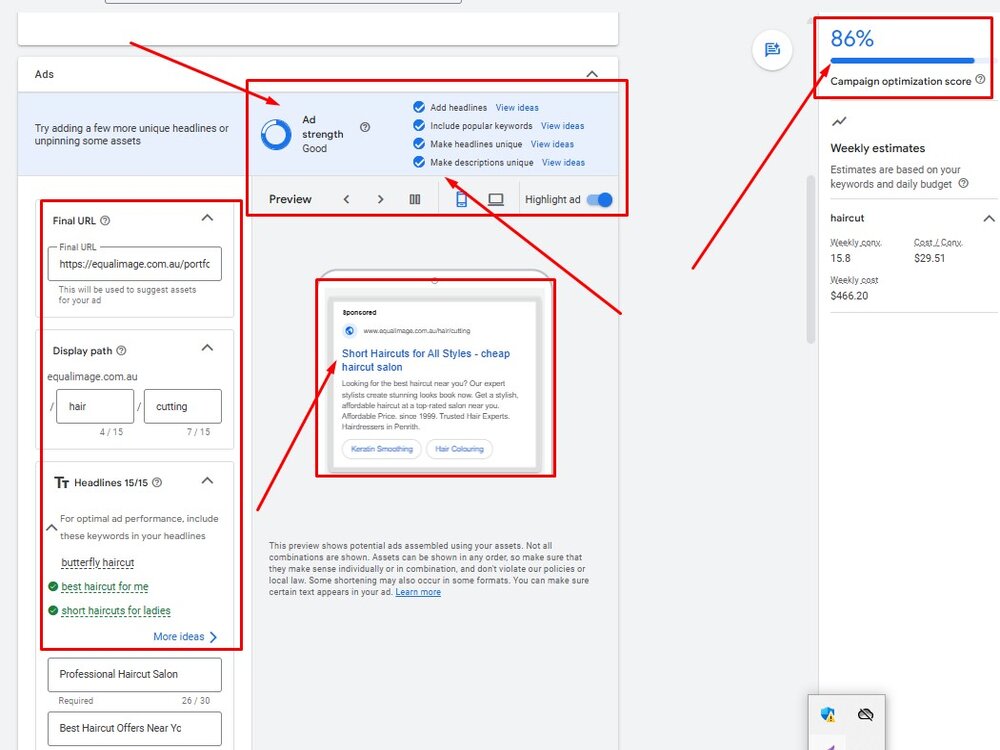
Task: Click More ideas link
Action: click(x=185, y=636)
